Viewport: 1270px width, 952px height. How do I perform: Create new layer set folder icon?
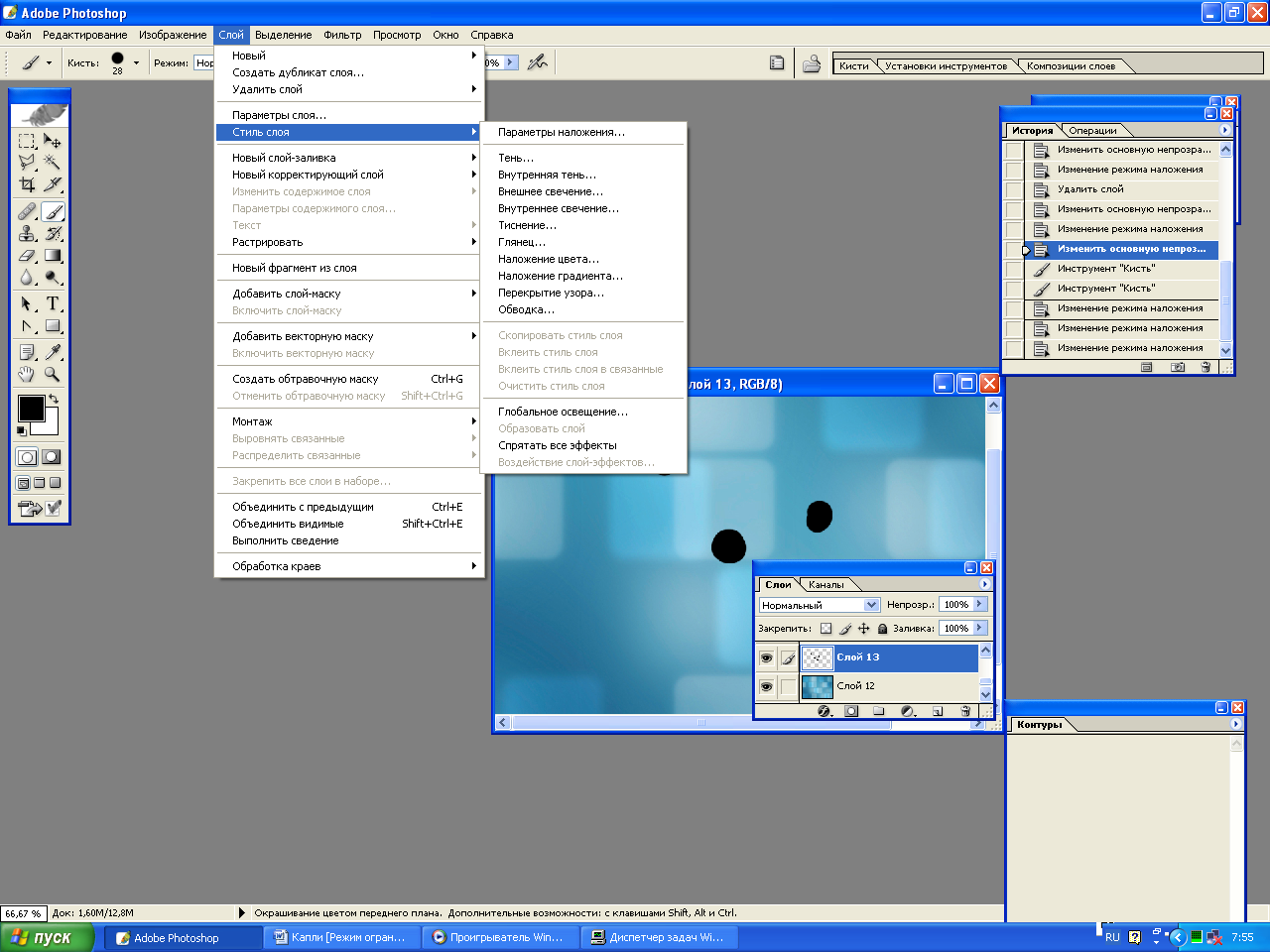point(879,711)
